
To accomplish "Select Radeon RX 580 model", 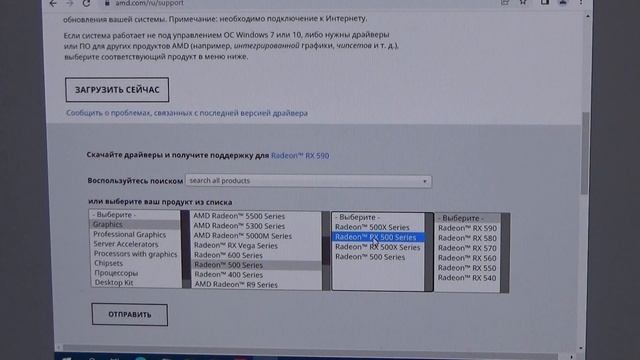I will coord(468,238).
